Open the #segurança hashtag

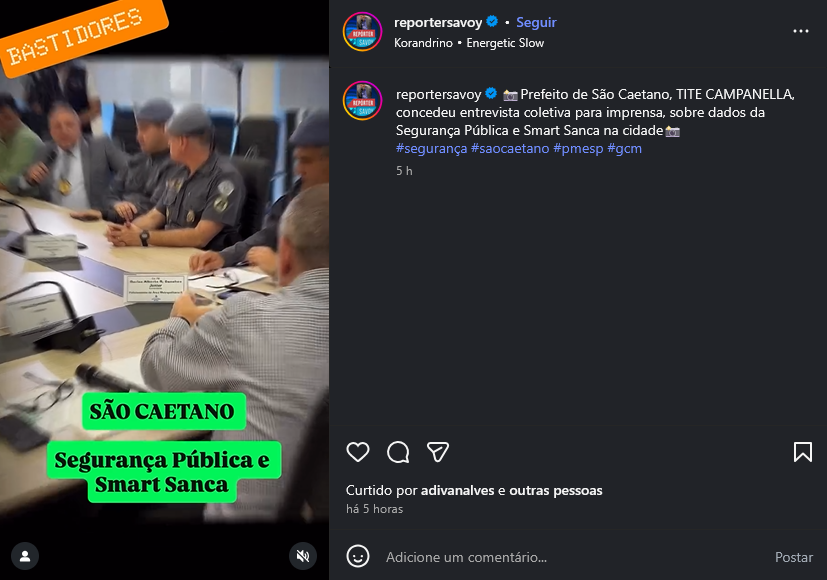point(431,148)
